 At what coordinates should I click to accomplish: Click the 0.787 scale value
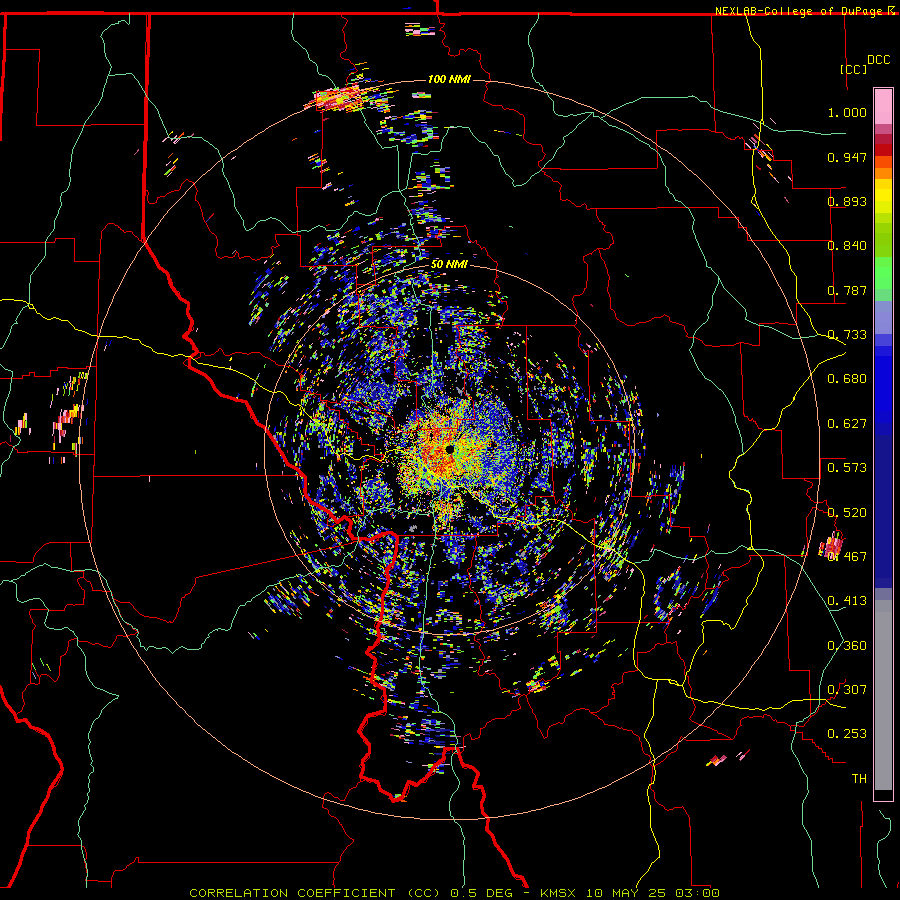847,290
